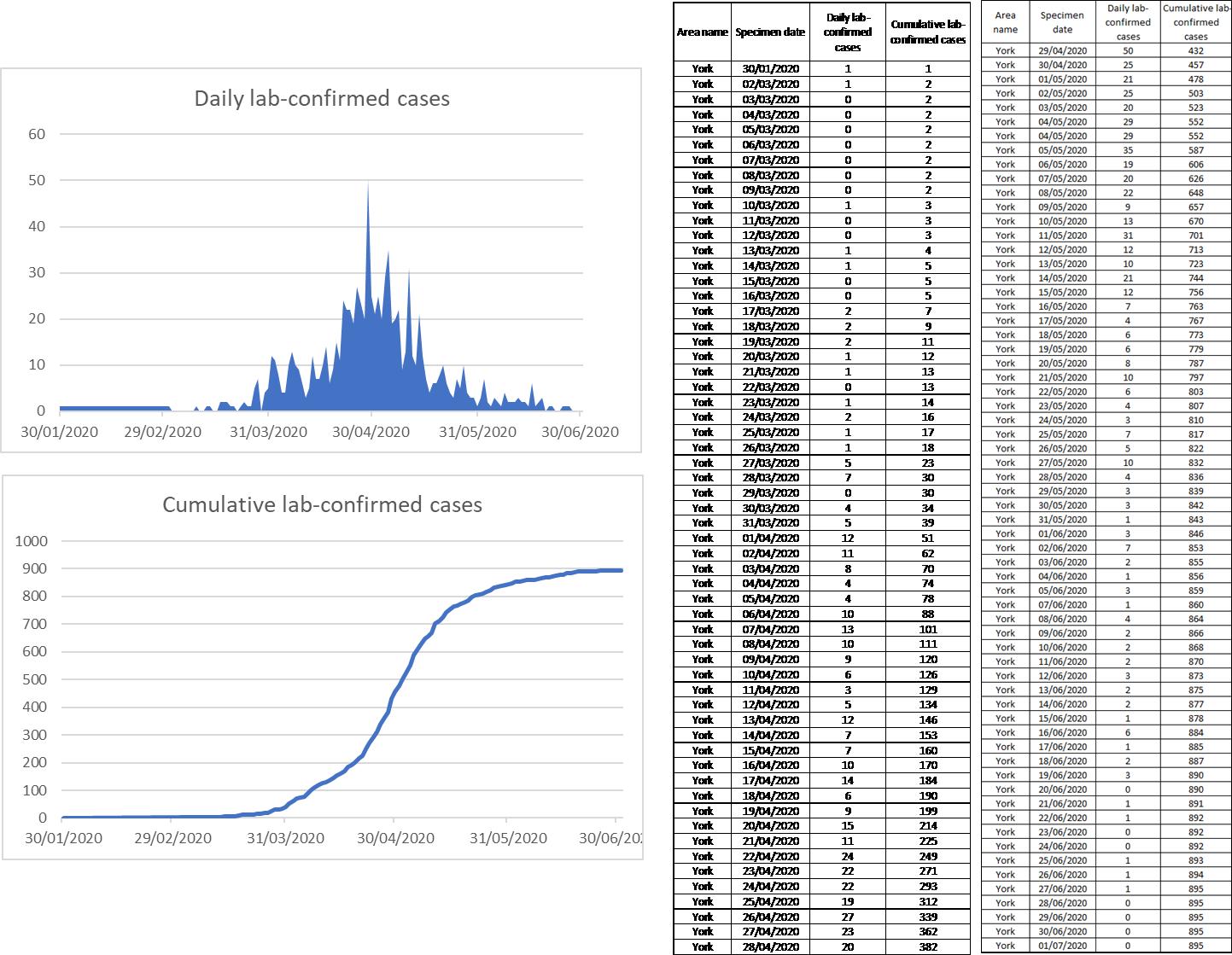This screenshot has height=955, width=1232.
Task: Click date cell 16/06/2020 in right table
Action: click(x=1062, y=732)
